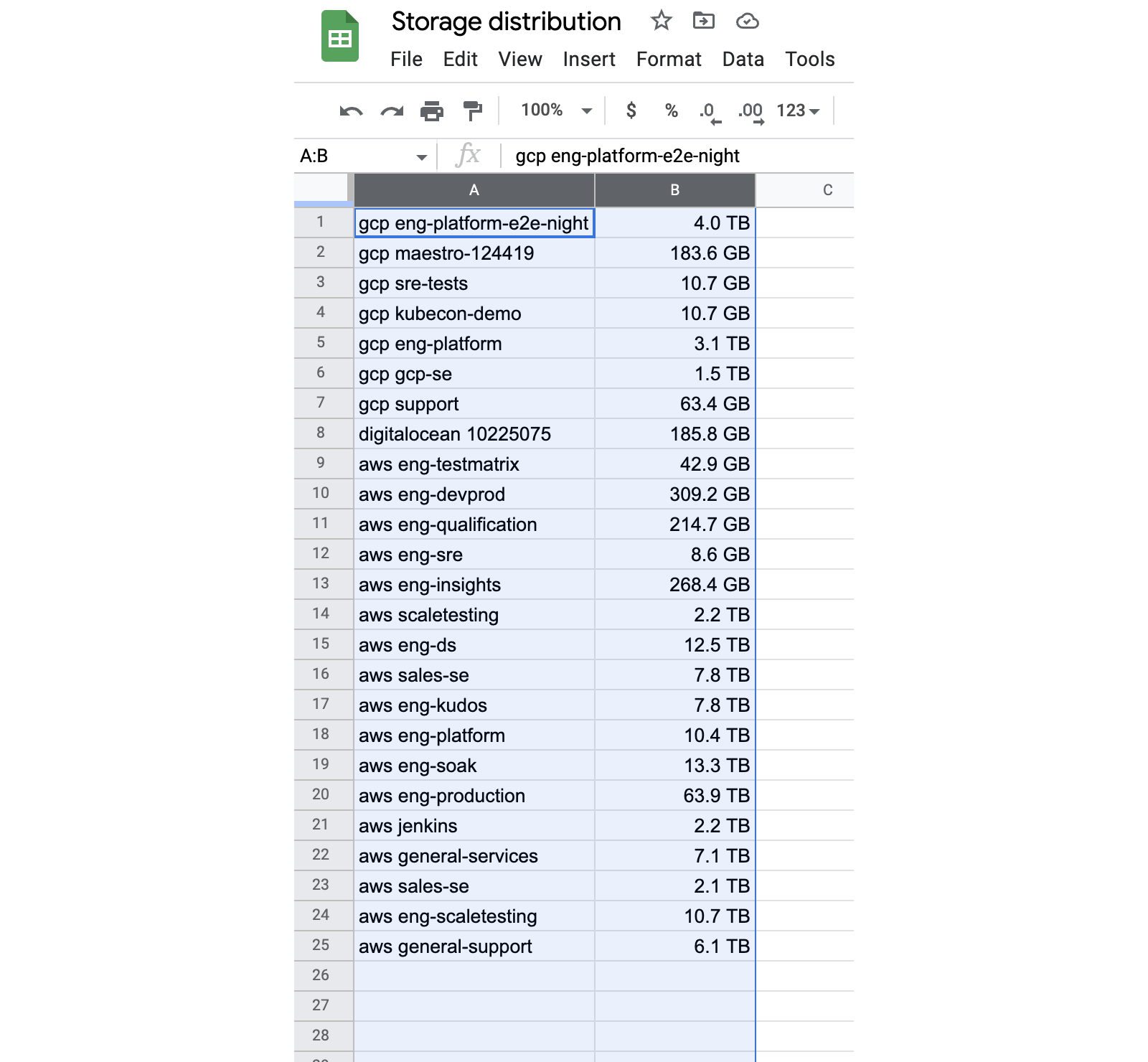This screenshot has height=1062, width=1148.
Task: Star the Storage distribution document
Action: [x=661, y=21]
